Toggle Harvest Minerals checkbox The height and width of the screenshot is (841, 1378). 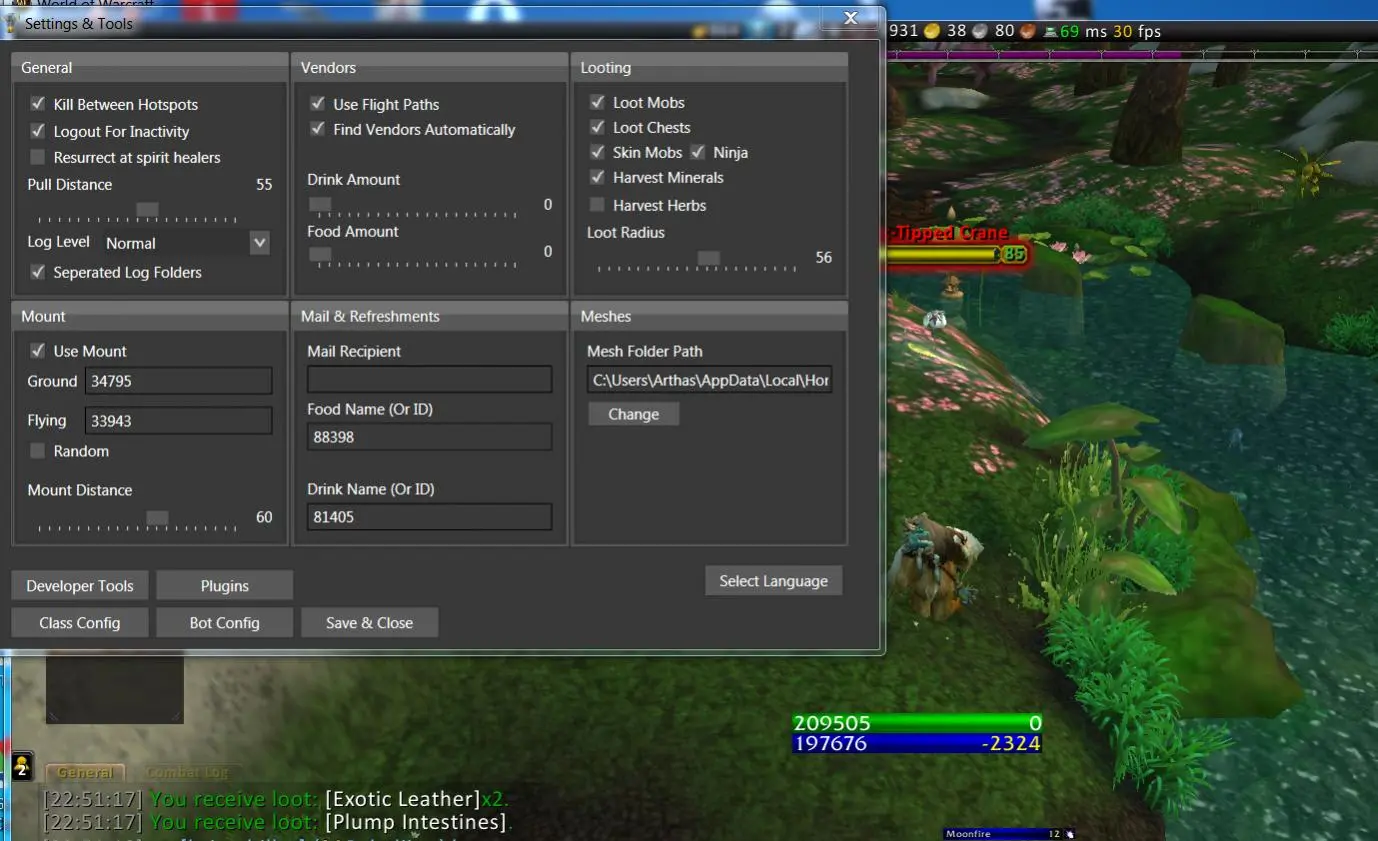[597, 177]
